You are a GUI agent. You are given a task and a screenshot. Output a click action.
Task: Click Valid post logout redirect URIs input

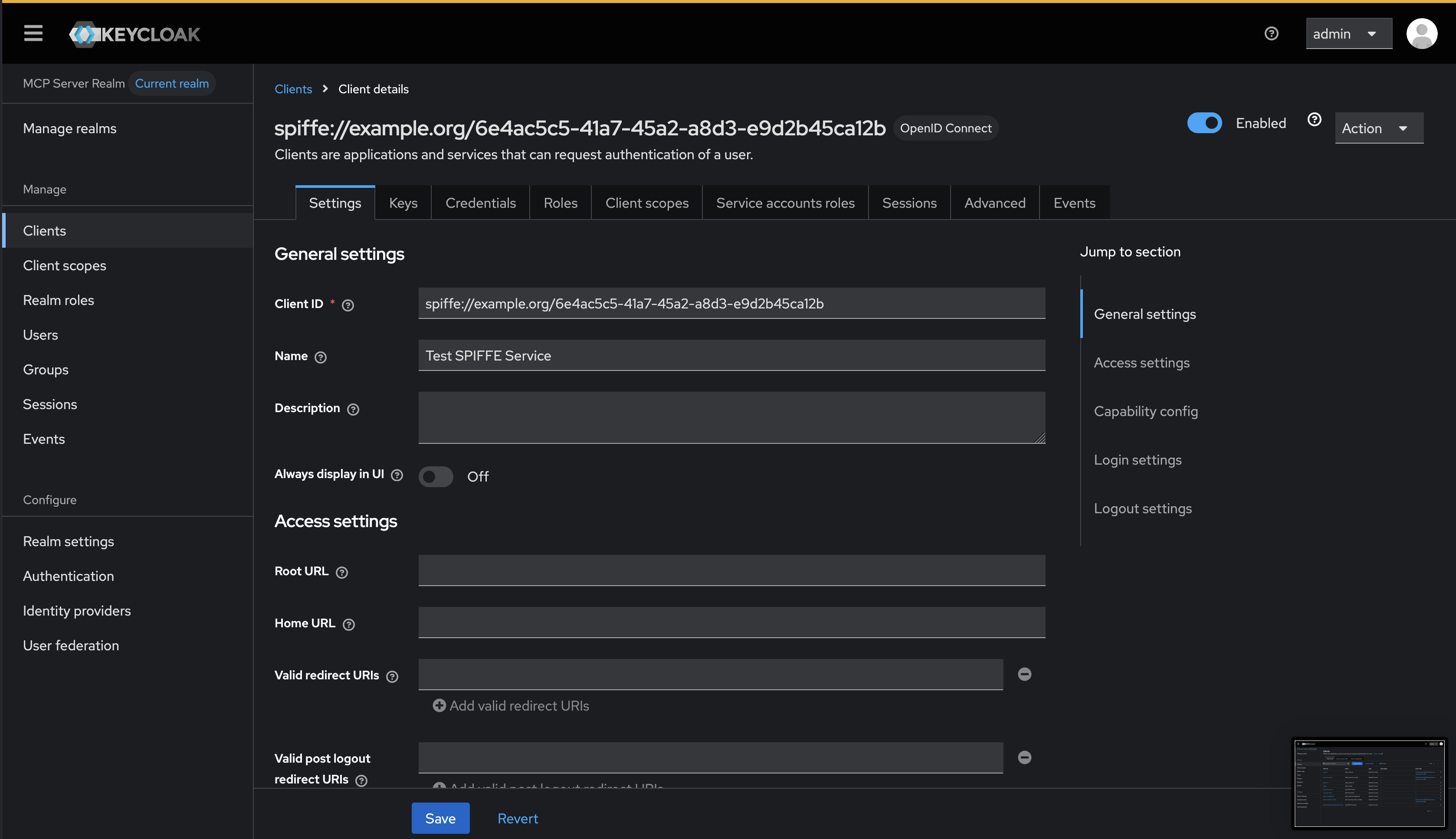click(x=710, y=758)
